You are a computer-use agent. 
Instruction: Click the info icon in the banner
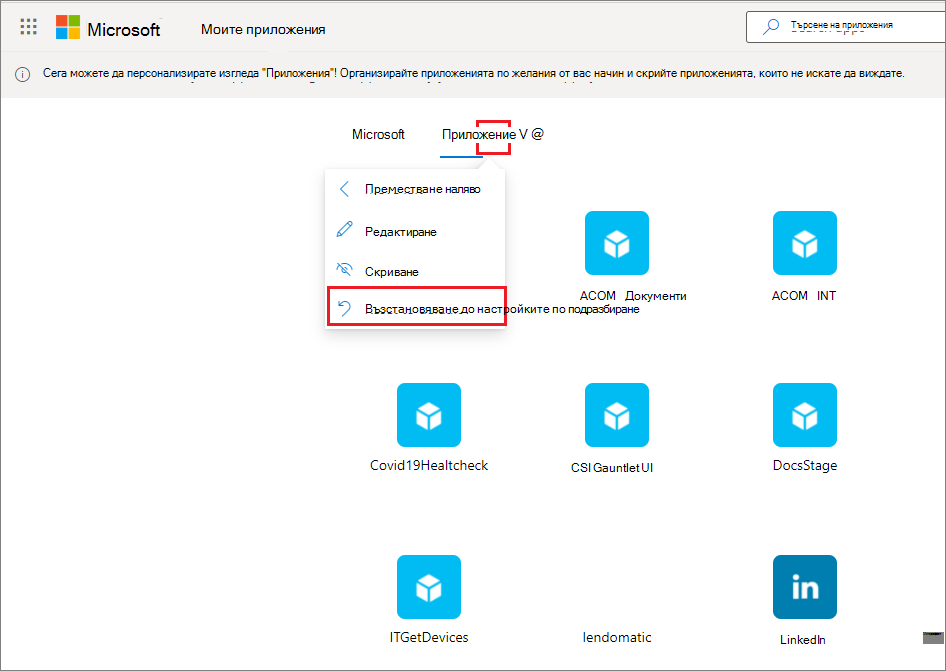pyautogui.click(x=22, y=74)
